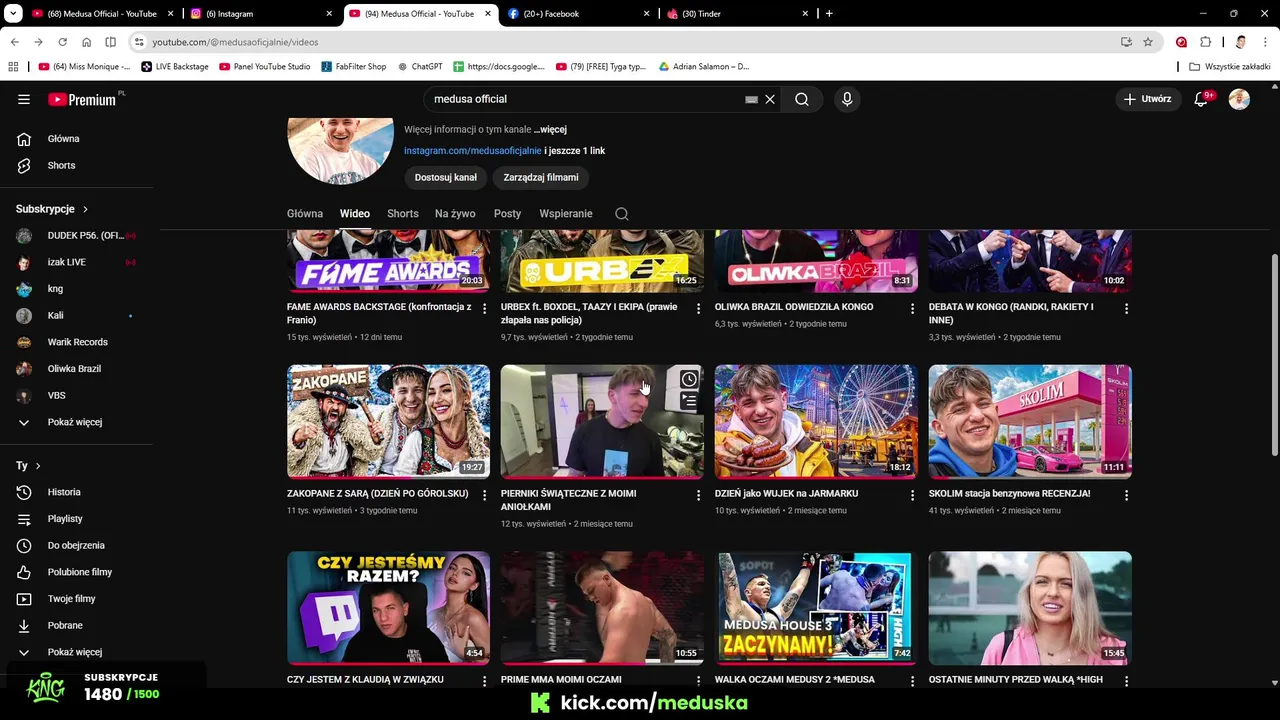Open options for DZIEŃ jako WUJEK video

[x=913, y=495]
